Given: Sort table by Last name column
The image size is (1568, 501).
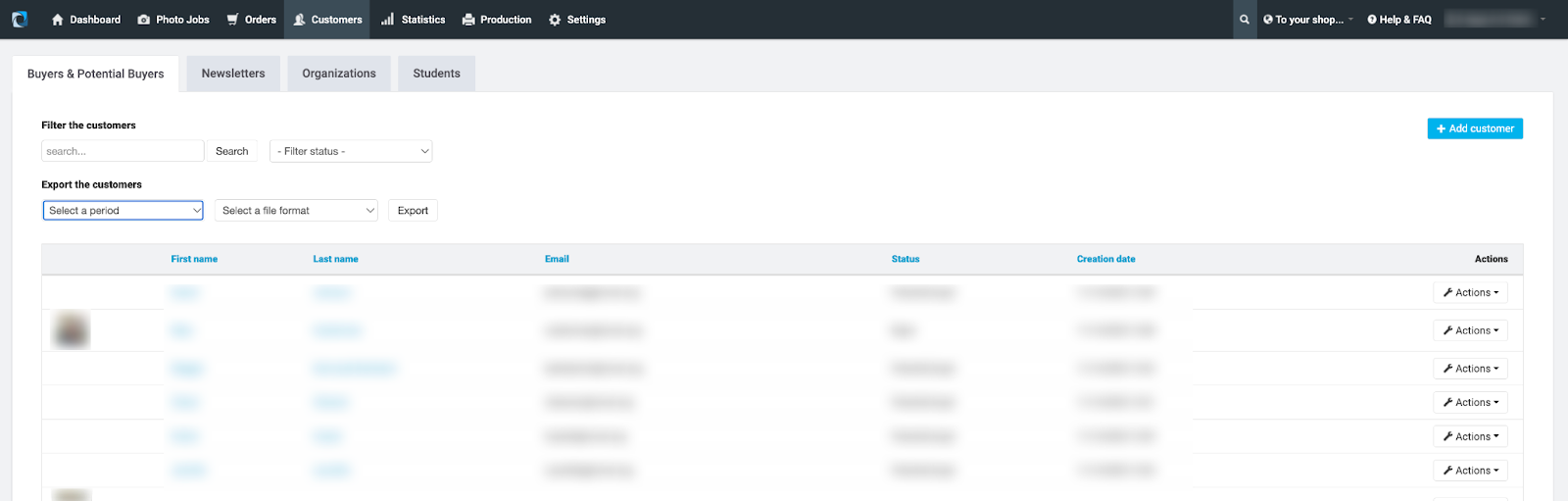Looking at the screenshot, I should (x=335, y=259).
